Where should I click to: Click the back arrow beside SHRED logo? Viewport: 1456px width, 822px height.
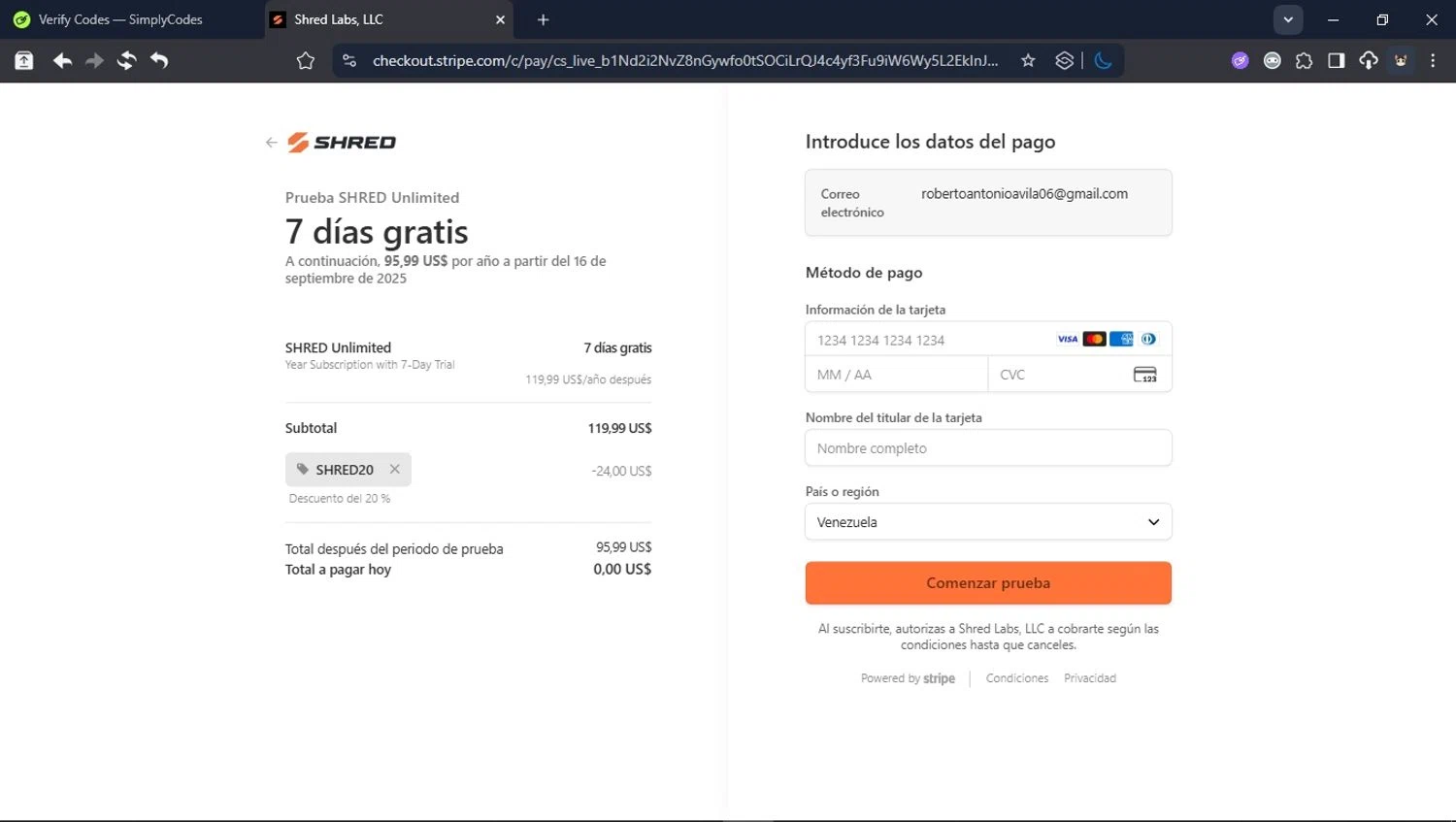[271, 143]
